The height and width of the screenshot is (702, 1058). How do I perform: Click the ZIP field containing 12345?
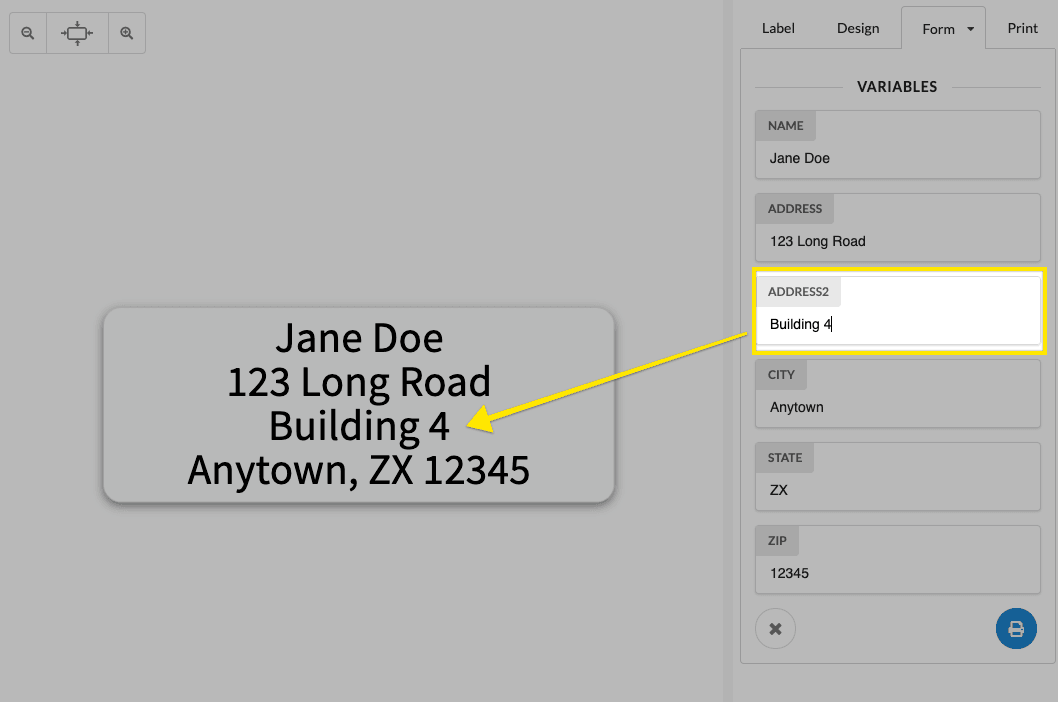(x=897, y=573)
